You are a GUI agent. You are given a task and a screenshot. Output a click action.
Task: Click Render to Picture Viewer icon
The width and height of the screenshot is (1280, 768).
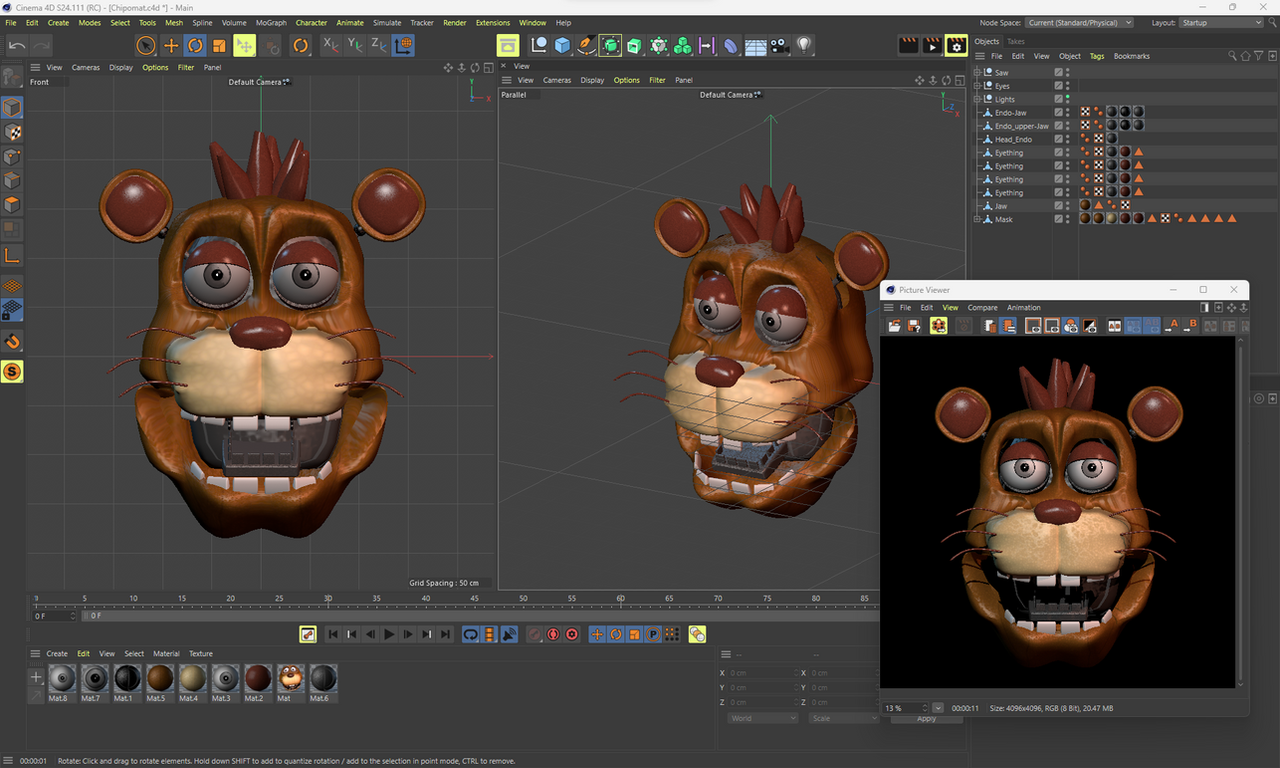tap(932, 45)
